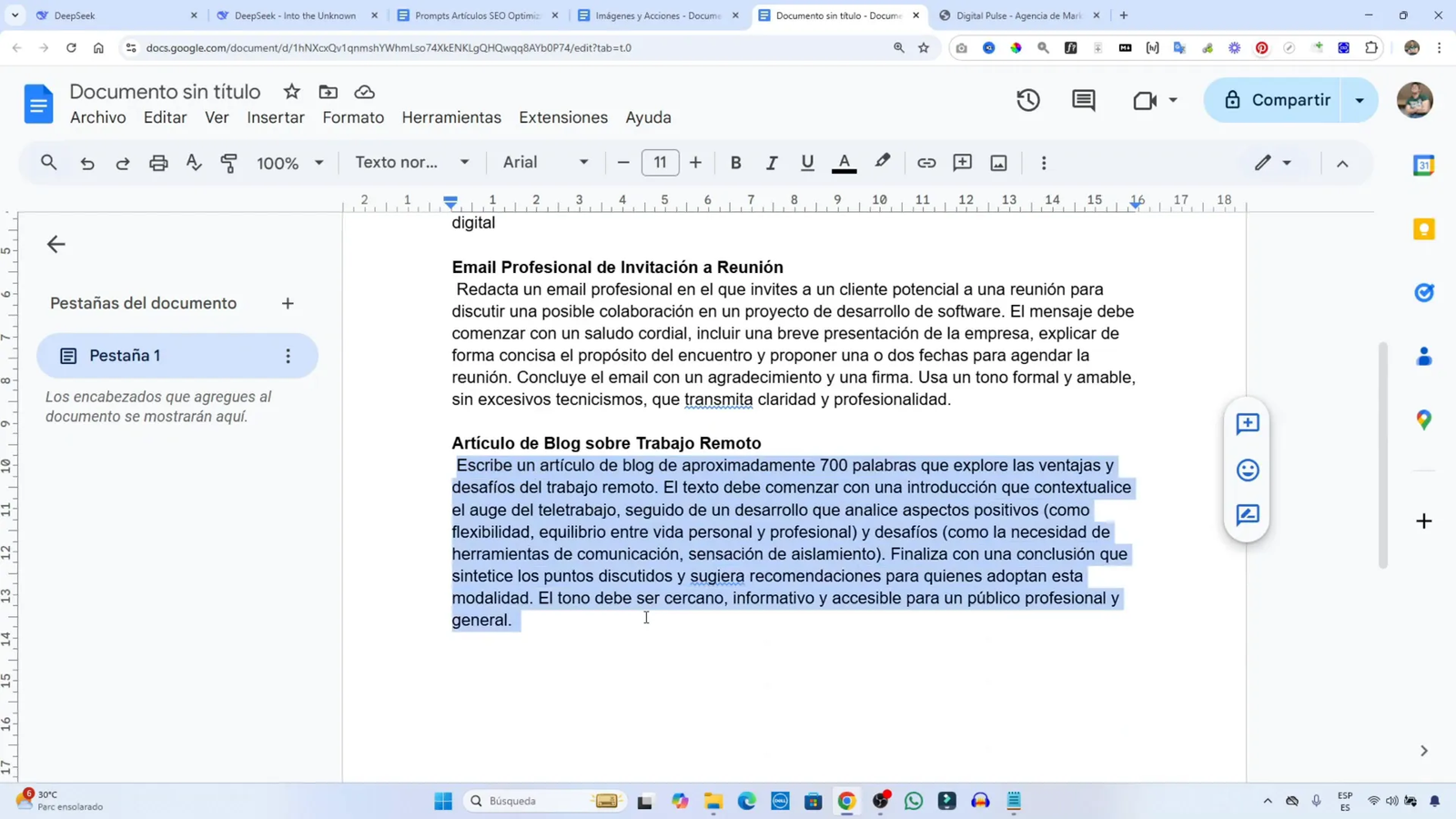The image size is (1456, 819).
Task: Expand the Arial font dropdown
Action: pyautogui.click(x=545, y=163)
